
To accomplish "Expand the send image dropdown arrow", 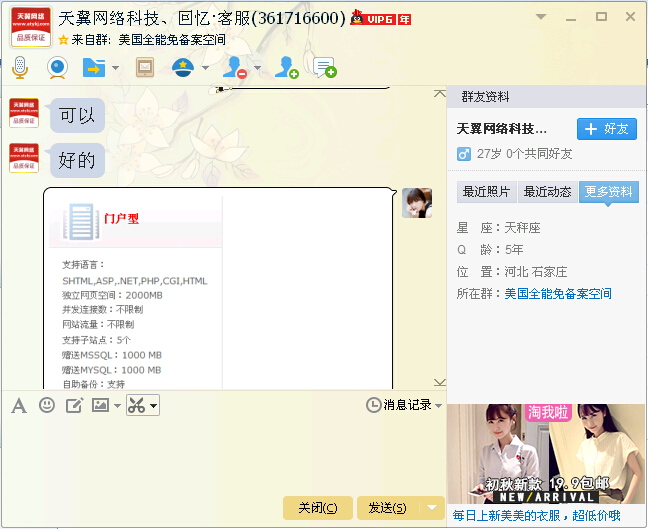I will pyautogui.click(x=117, y=406).
